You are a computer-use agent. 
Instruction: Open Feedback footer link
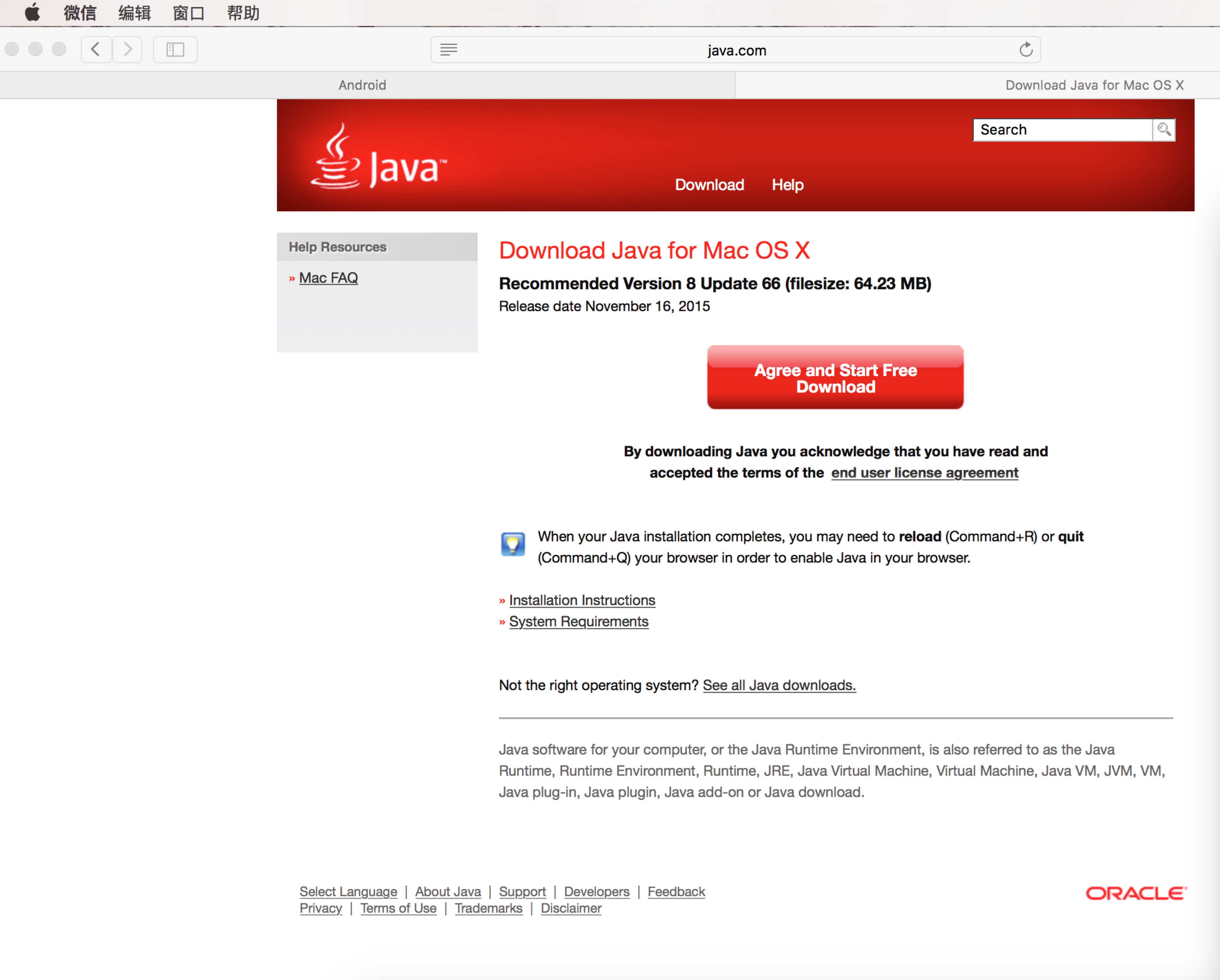point(676,892)
